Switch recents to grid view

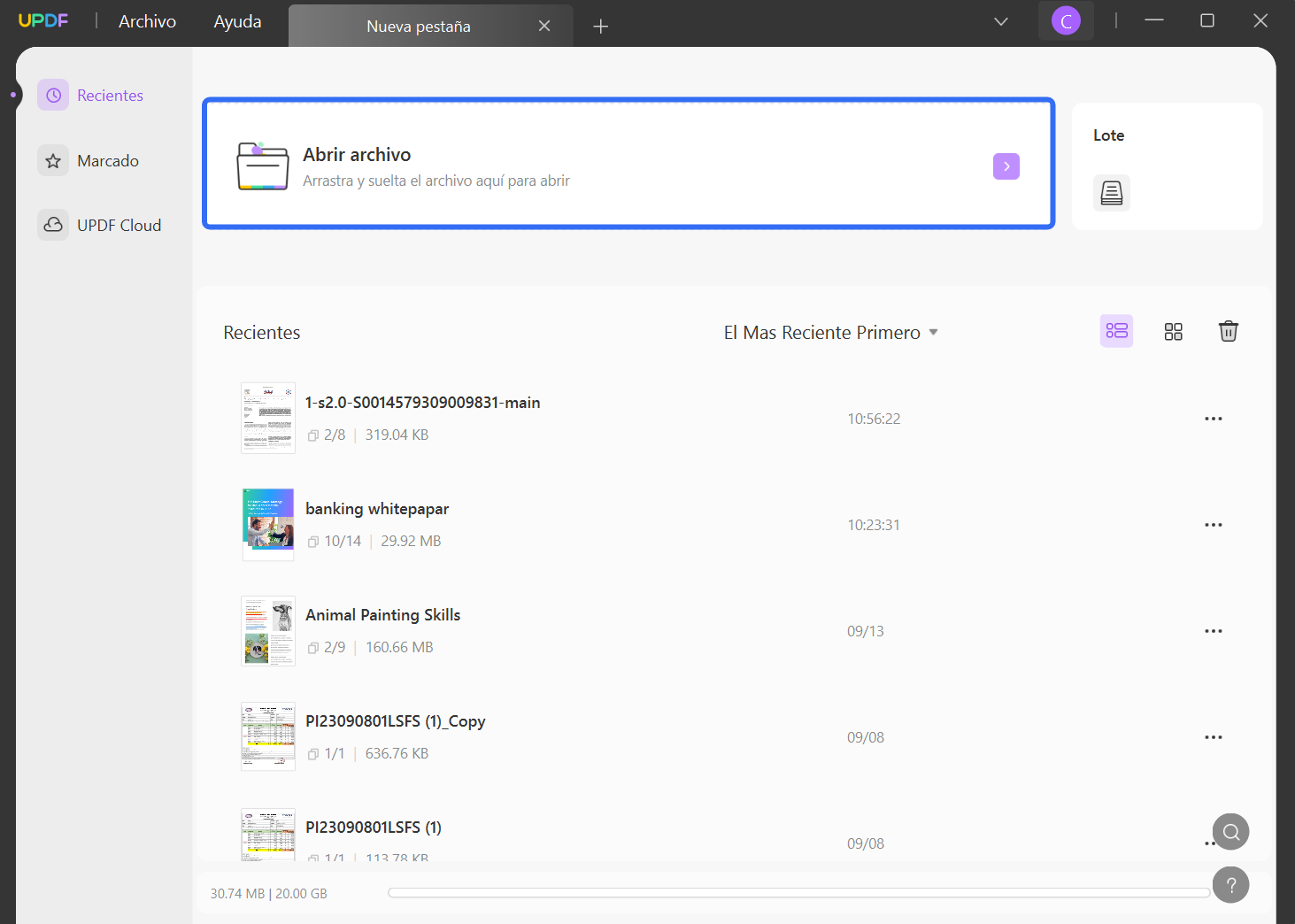point(1174,331)
